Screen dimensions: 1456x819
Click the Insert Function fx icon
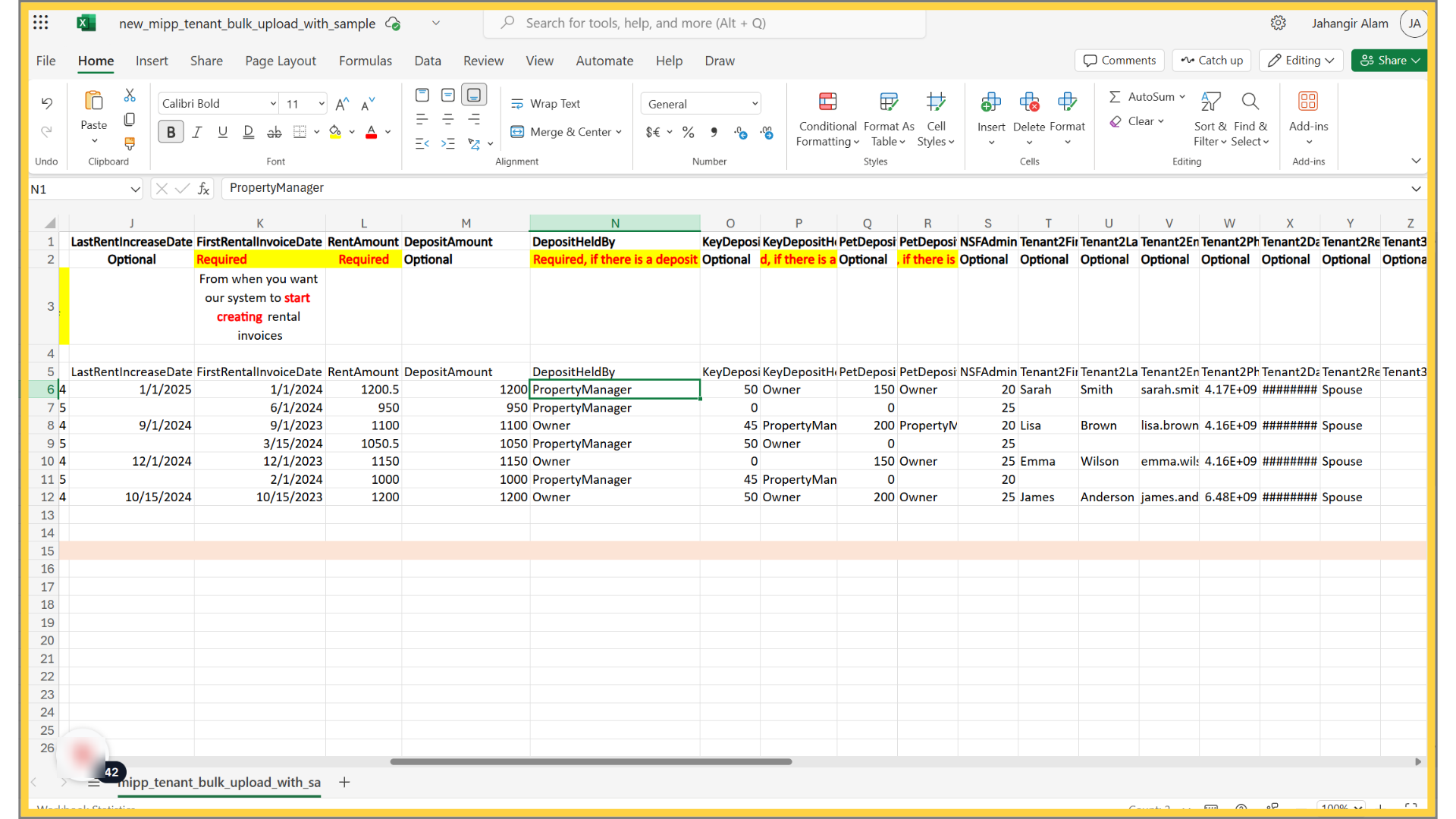click(204, 189)
